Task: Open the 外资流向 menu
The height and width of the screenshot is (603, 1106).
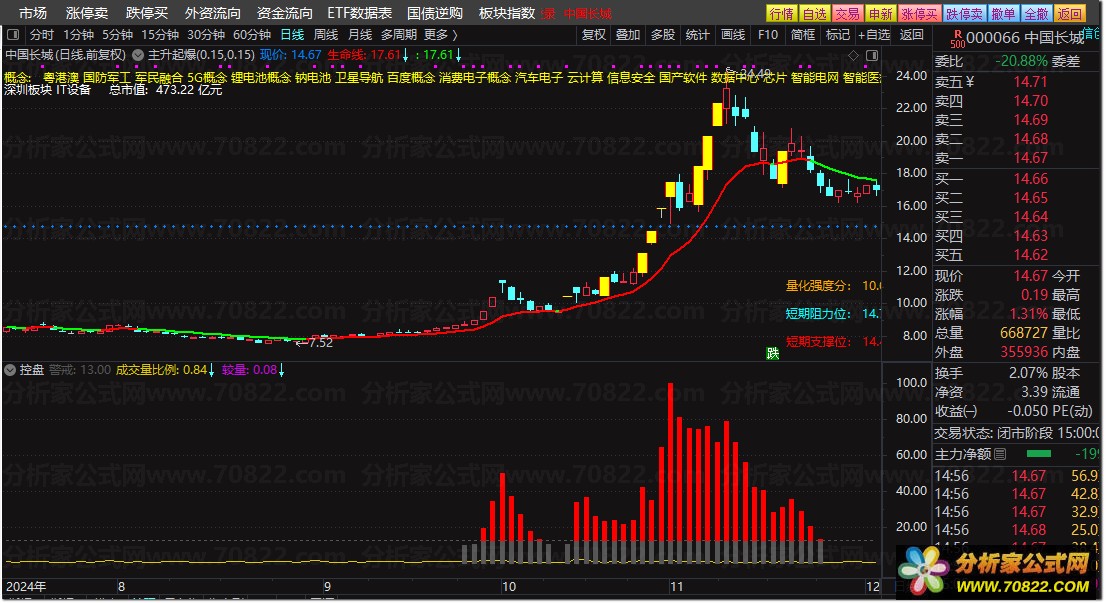Action: 212,13
